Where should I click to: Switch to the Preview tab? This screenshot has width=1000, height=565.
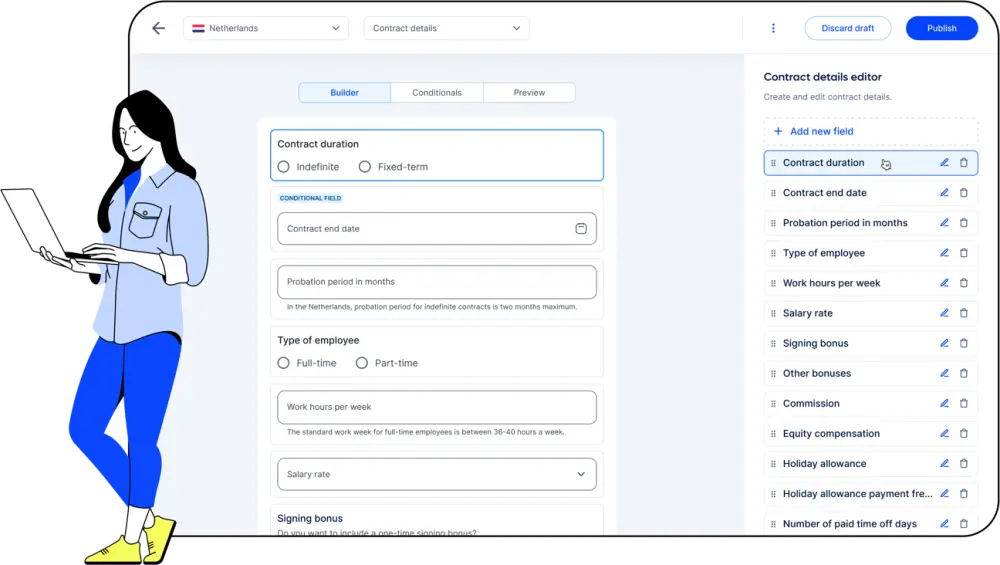click(x=529, y=93)
